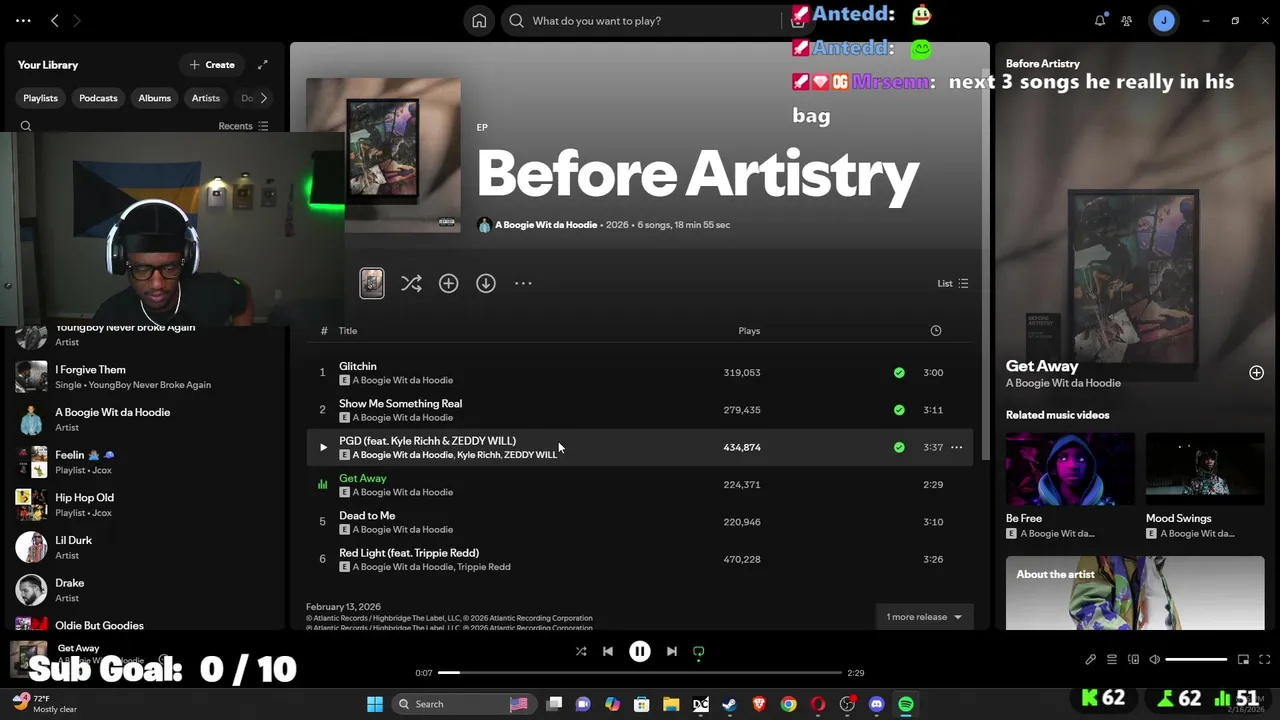This screenshot has height=720, width=1280.
Task: Open Discord from the taskbar
Action: coord(877,704)
